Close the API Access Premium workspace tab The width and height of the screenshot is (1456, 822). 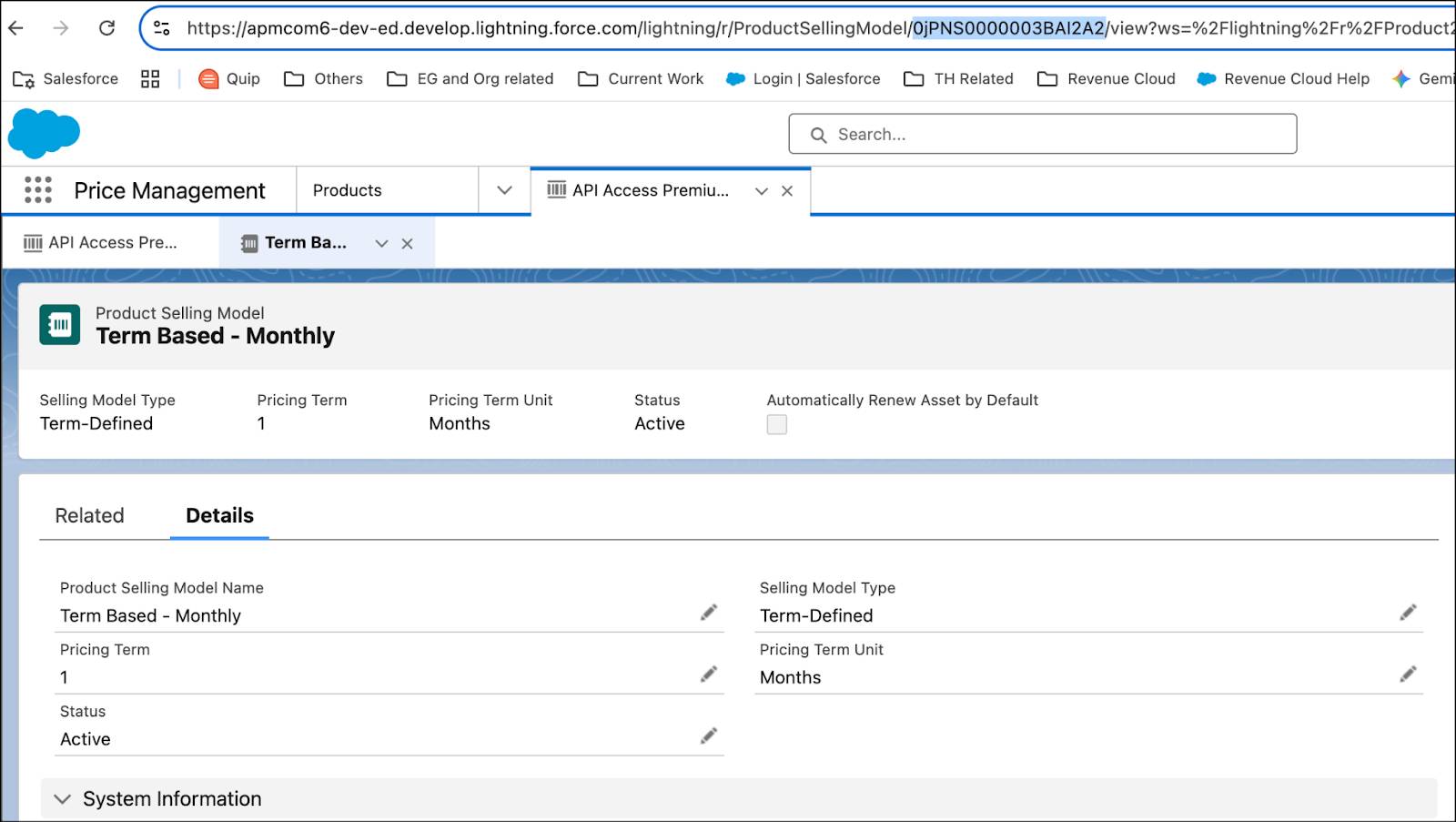click(787, 191)
